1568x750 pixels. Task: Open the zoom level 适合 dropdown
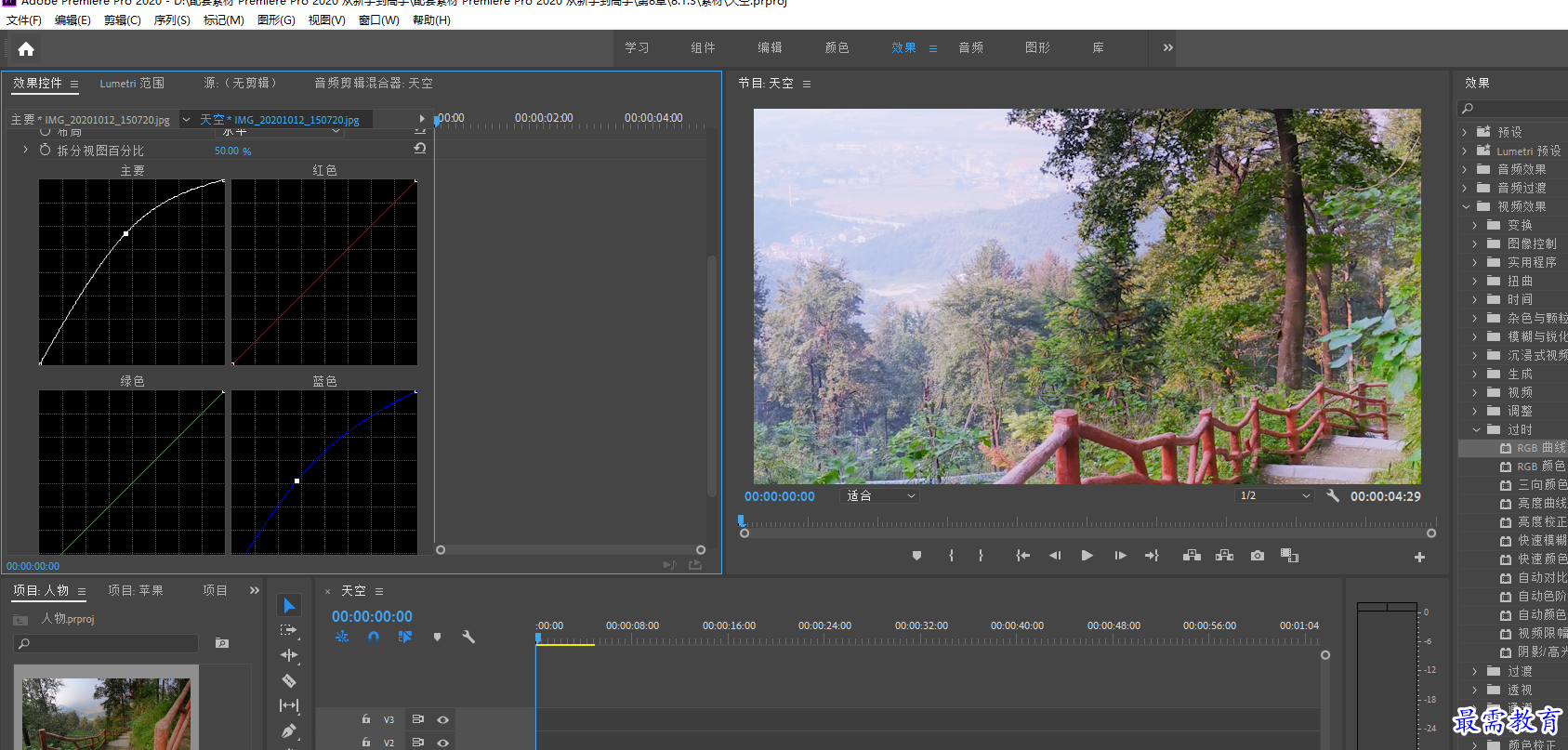(x=881, y=496)
